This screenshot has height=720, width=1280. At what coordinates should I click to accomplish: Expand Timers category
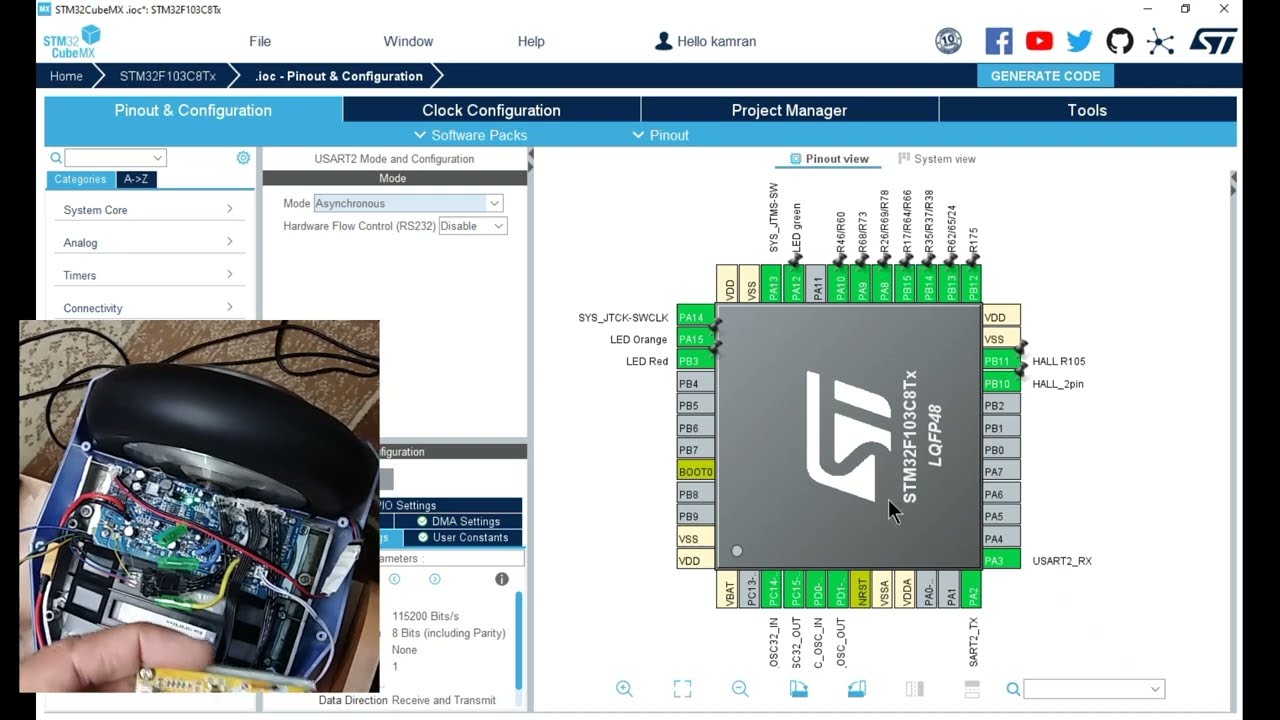[148, 275]
